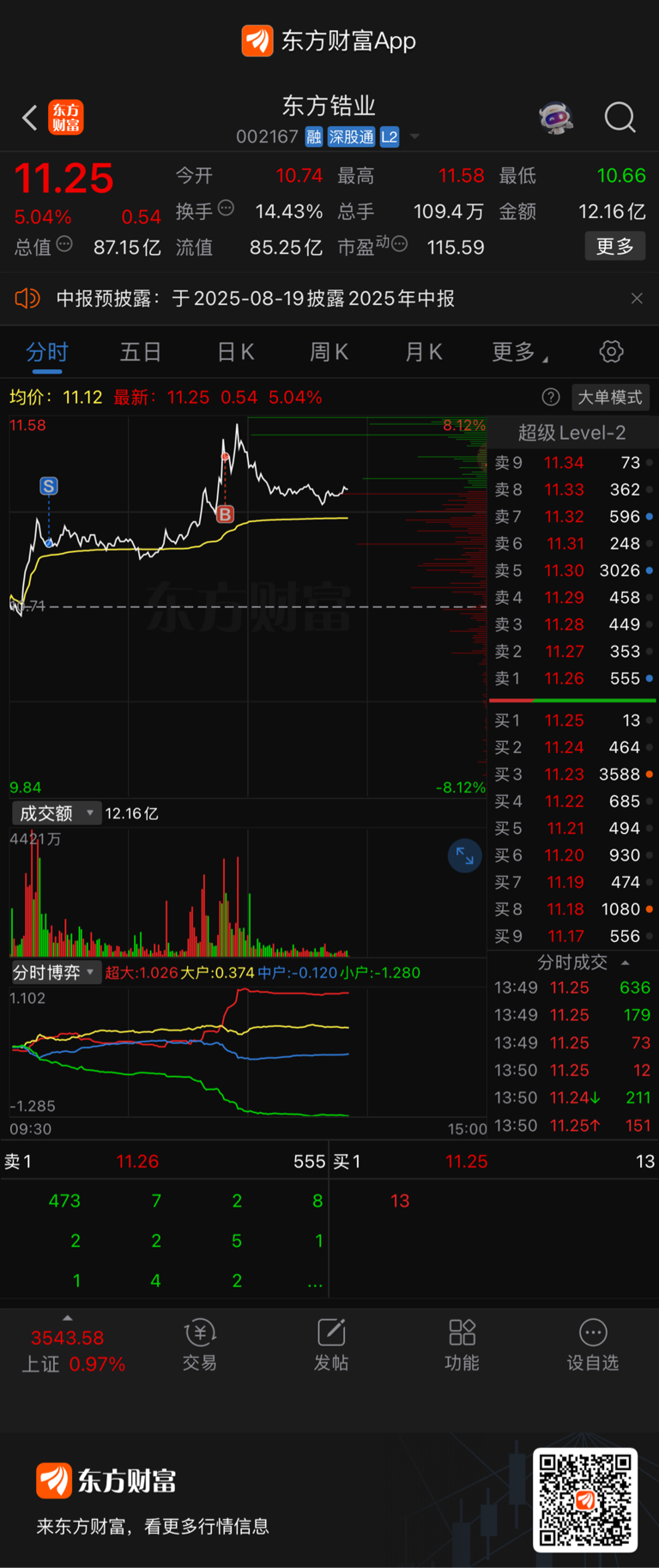Select 卖1 order row at 11.26
Image resolution: width=659 pixels, height=1568 pixels.
[x=571, y=678]
